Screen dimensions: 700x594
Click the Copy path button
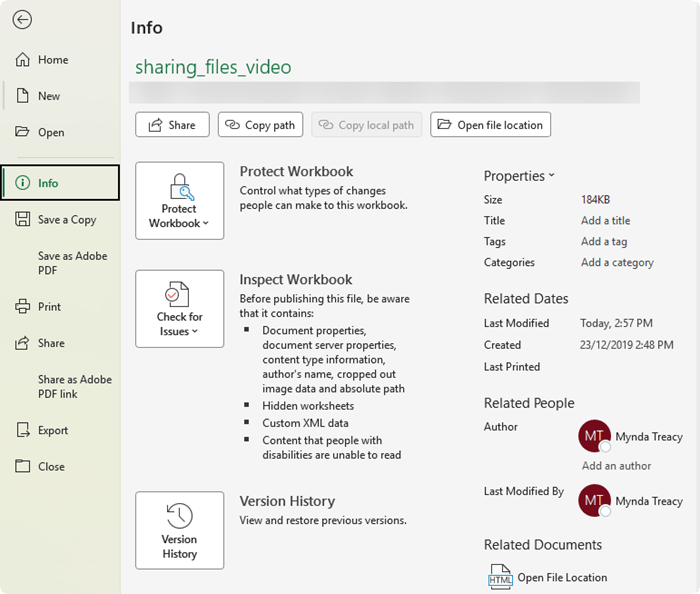pos(260,125)
